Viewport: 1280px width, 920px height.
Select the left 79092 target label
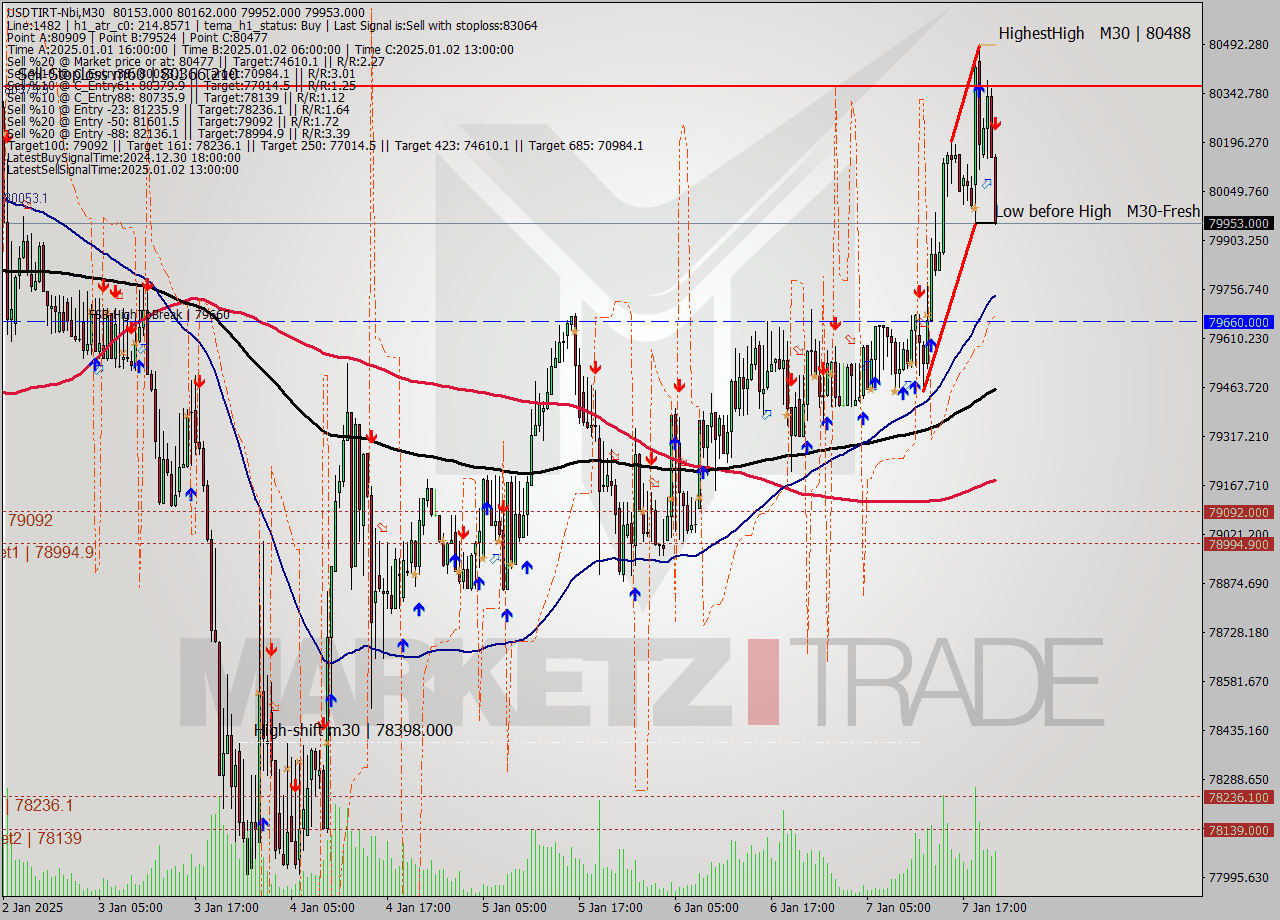(30, 521)
